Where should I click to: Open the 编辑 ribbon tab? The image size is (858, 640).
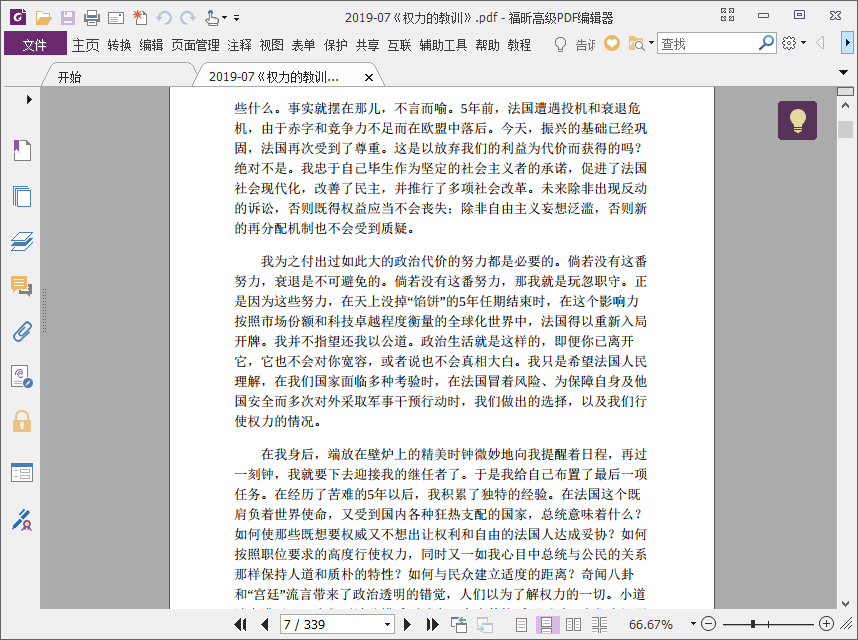(151, 45)
